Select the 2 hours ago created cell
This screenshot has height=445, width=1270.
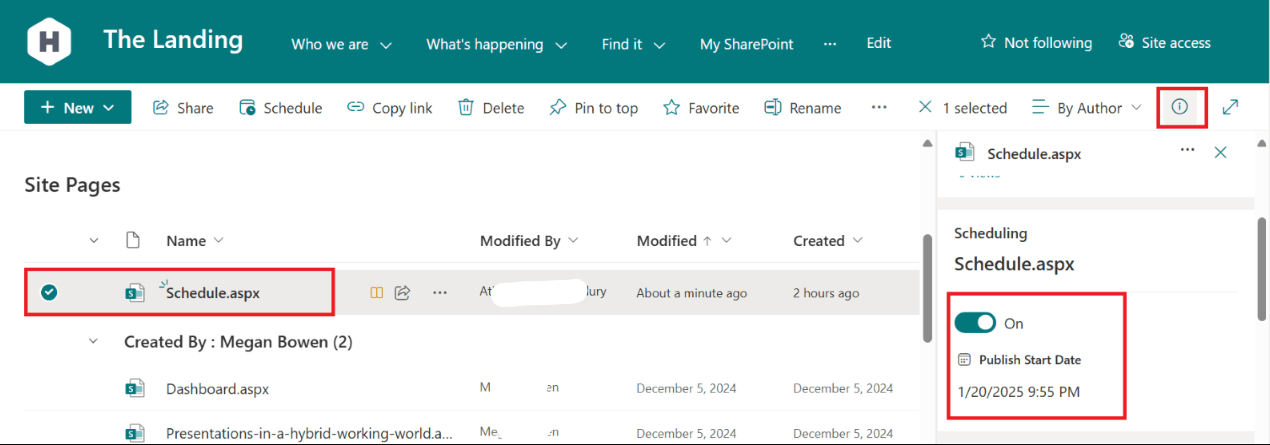click(826, 293)
